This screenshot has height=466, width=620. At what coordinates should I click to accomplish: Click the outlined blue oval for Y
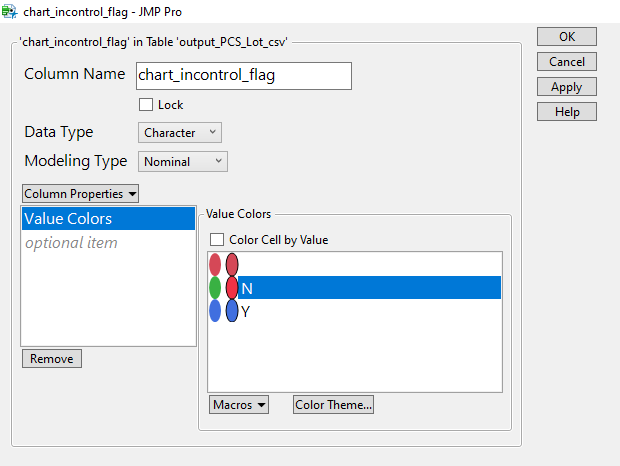point(232,311)
